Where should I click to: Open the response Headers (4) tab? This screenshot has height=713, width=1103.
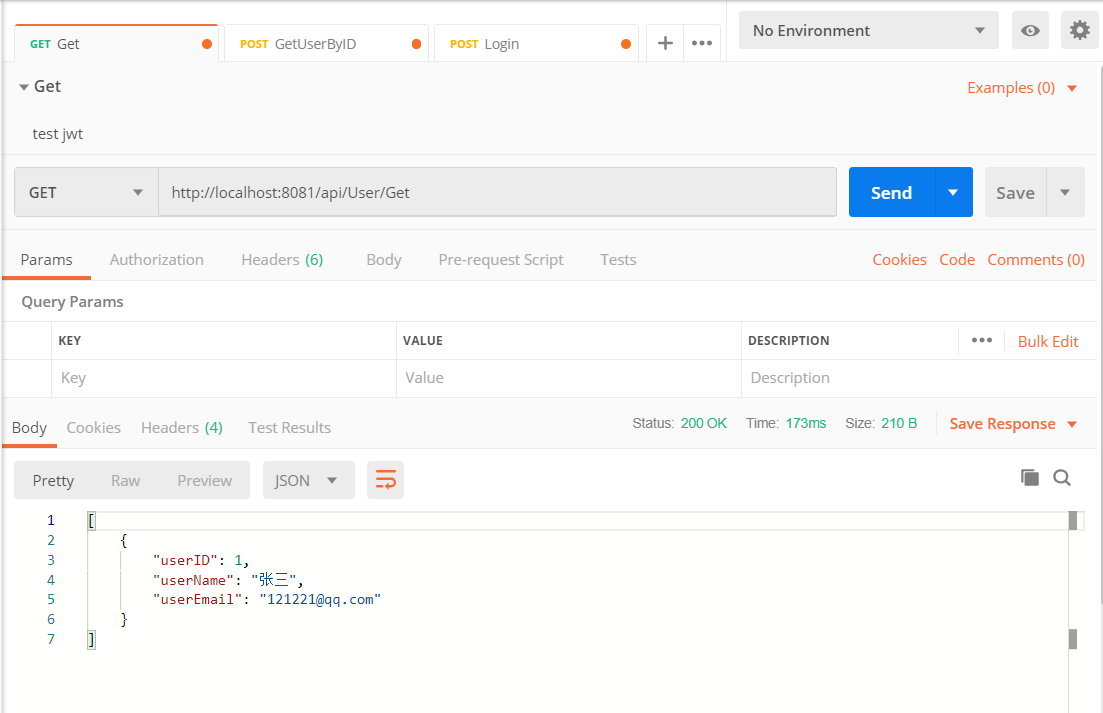pyautogui.click(x=181, y=428)
